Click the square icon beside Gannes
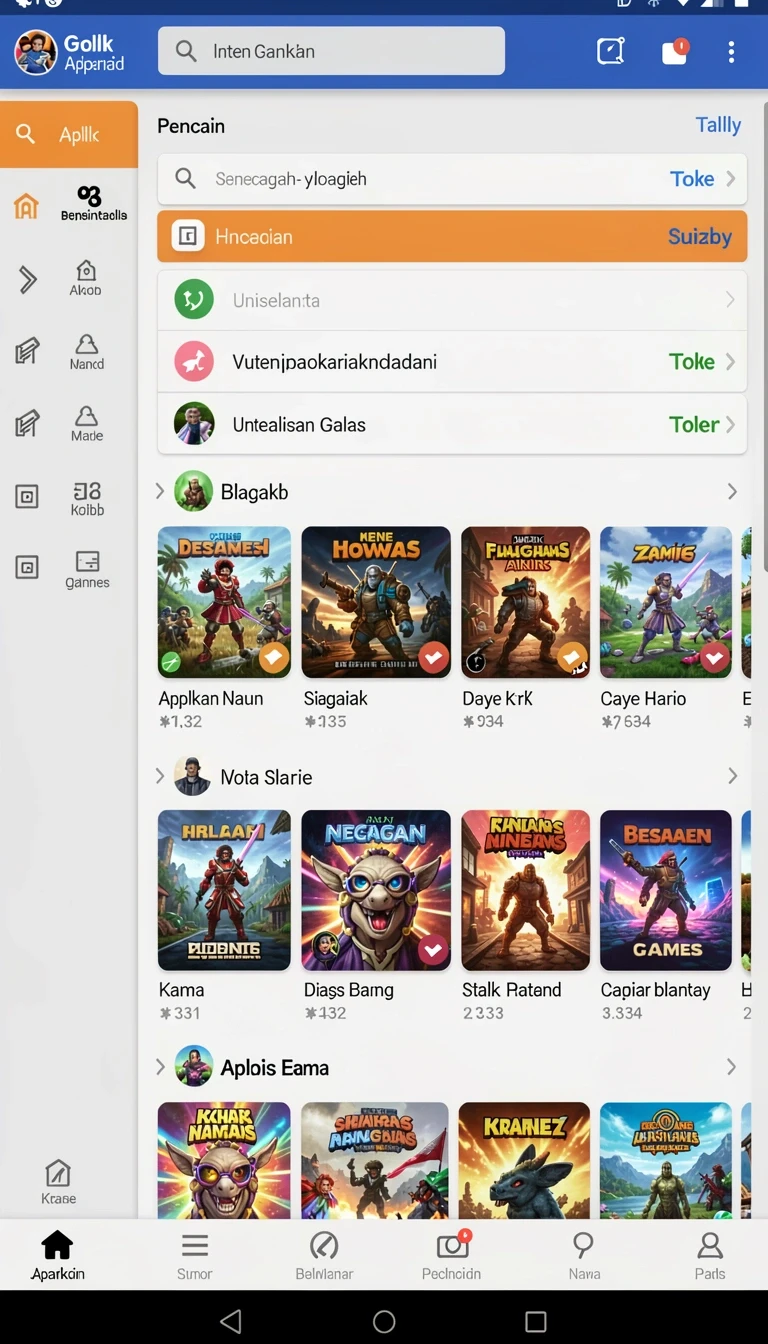Viewport: 768px width, 1344px height. pos(27,568)
